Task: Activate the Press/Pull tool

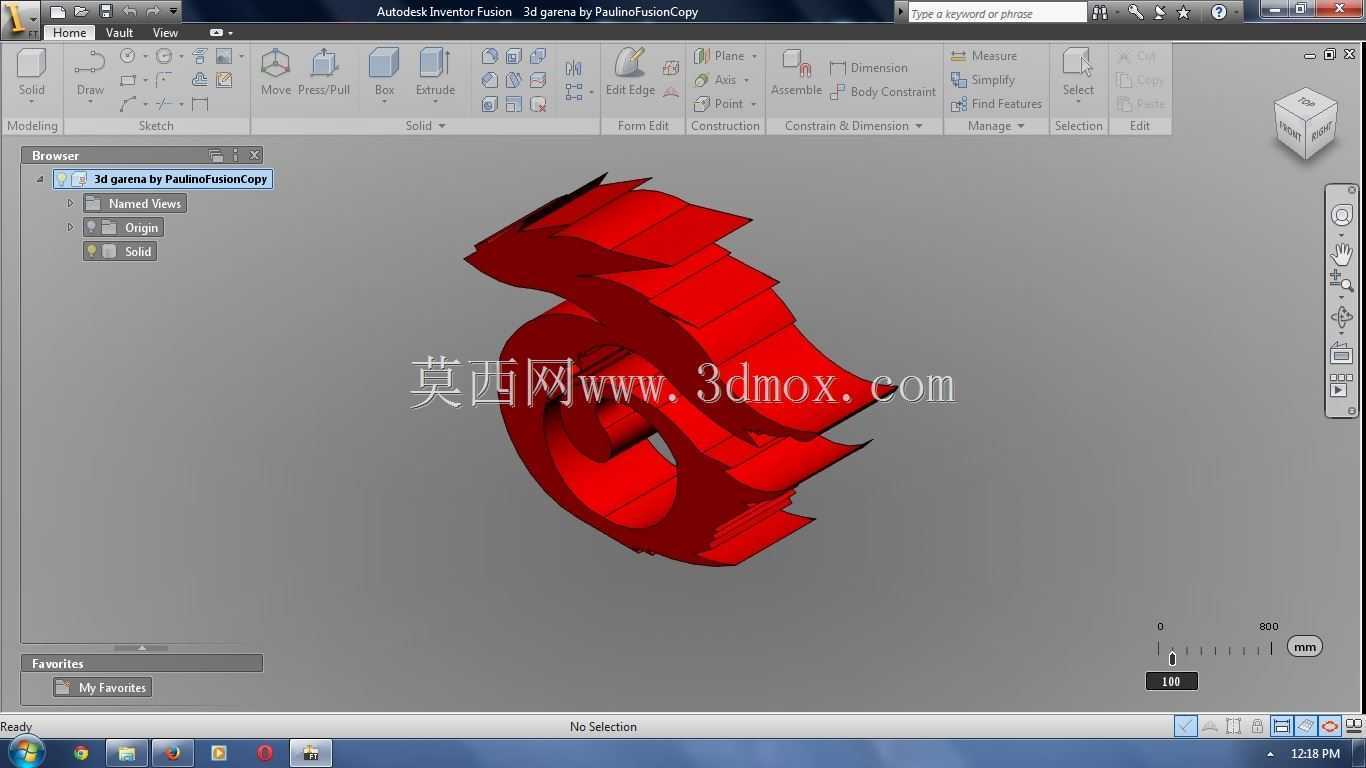Action: coord(324,72)
